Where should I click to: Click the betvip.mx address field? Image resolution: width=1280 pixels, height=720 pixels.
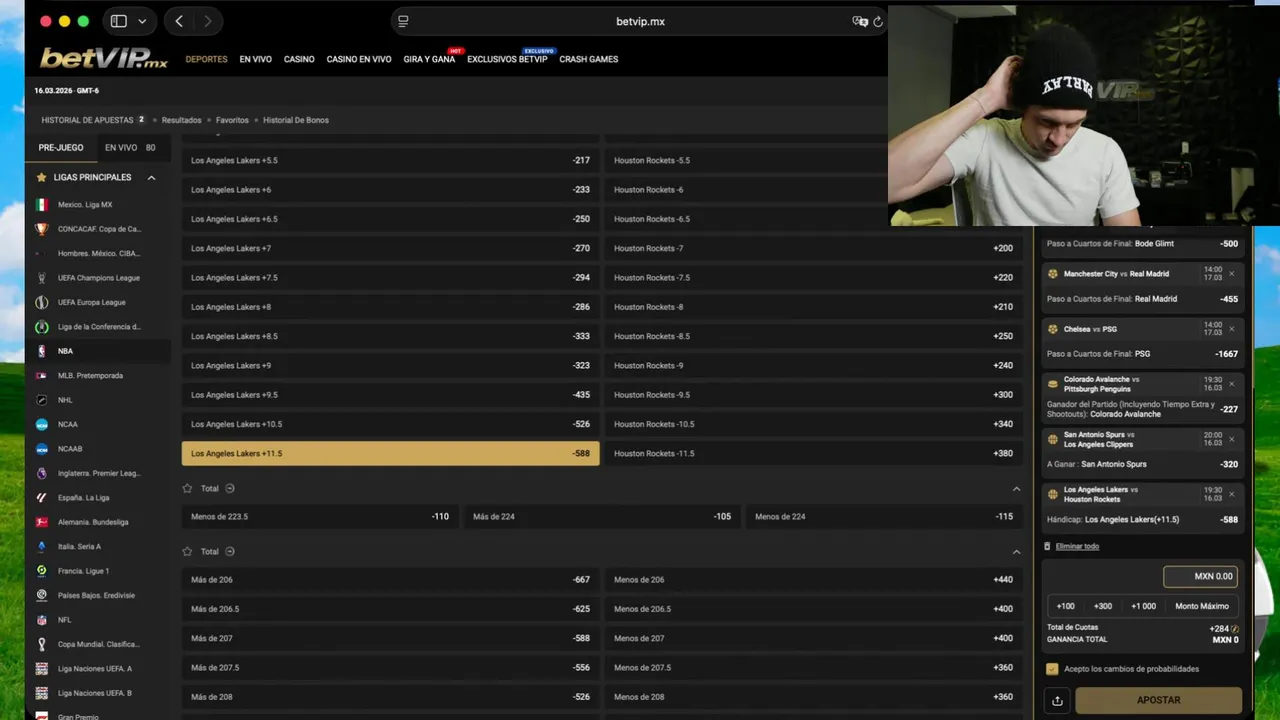click(640, 21)
